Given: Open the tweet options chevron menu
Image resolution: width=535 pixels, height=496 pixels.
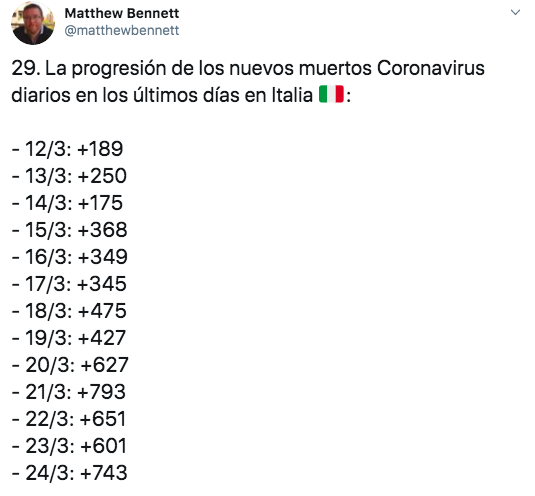Looking at the screenshot, I should coord(515,13).
